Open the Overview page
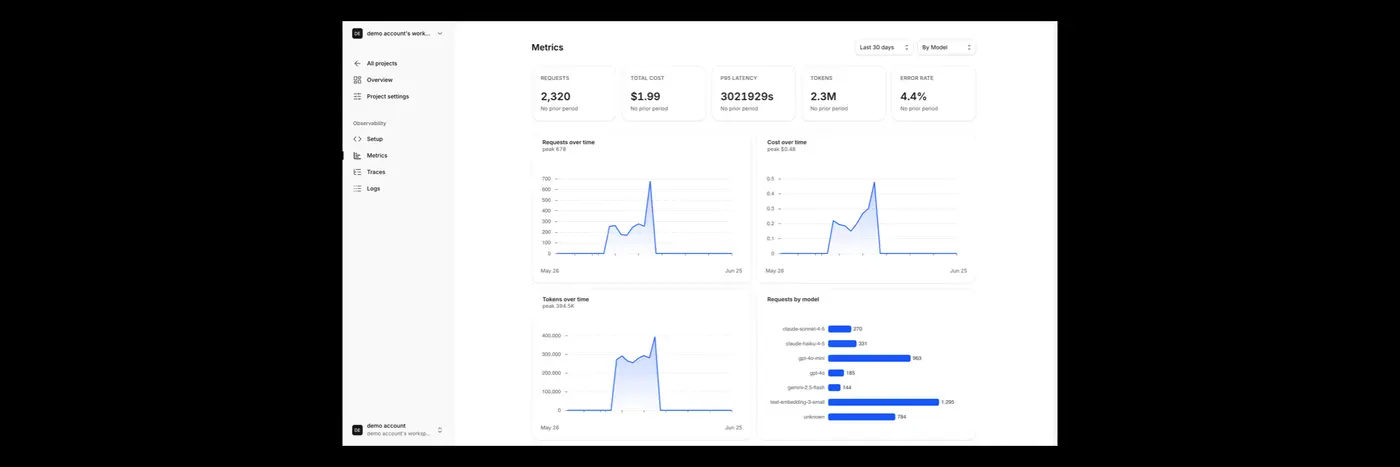 tap(380, 80)
